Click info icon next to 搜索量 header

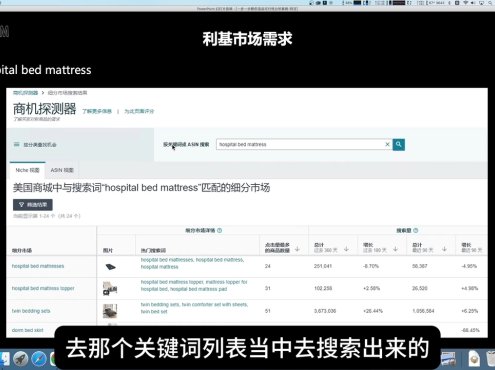416,230
